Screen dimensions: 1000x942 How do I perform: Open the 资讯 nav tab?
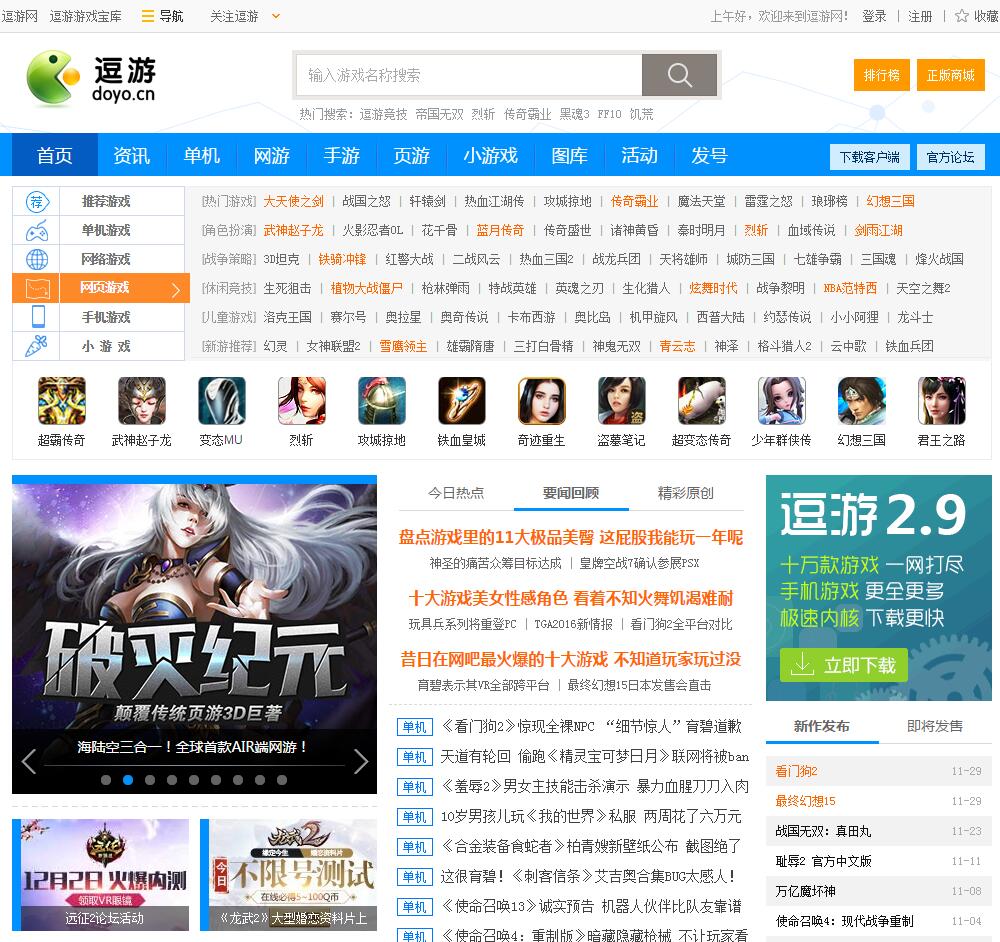point(131,155)
